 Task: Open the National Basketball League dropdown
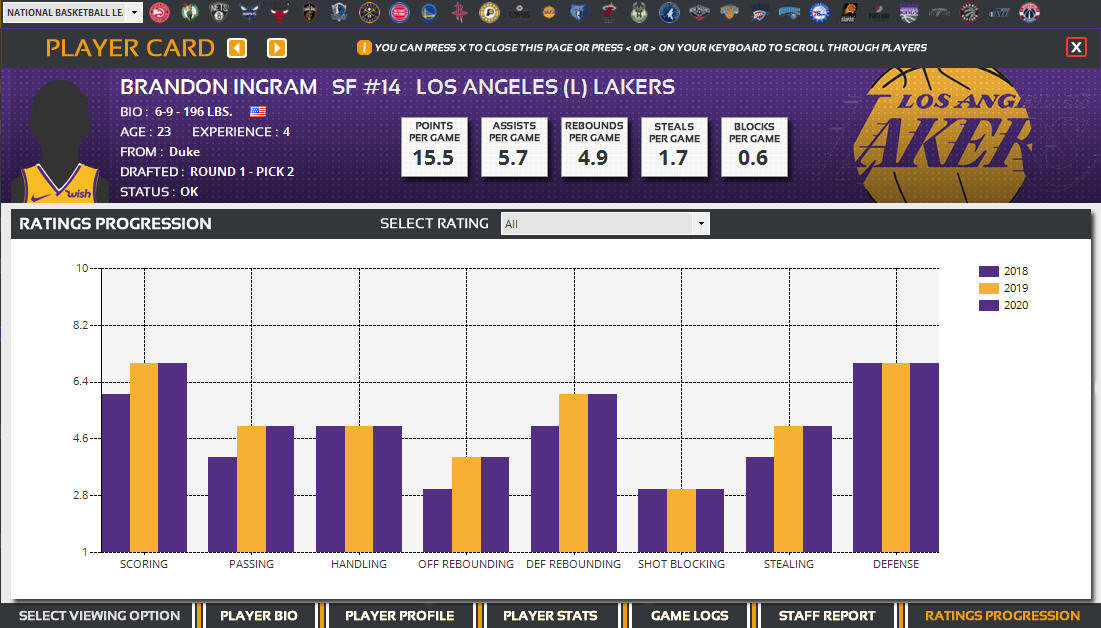click(73, 12)
